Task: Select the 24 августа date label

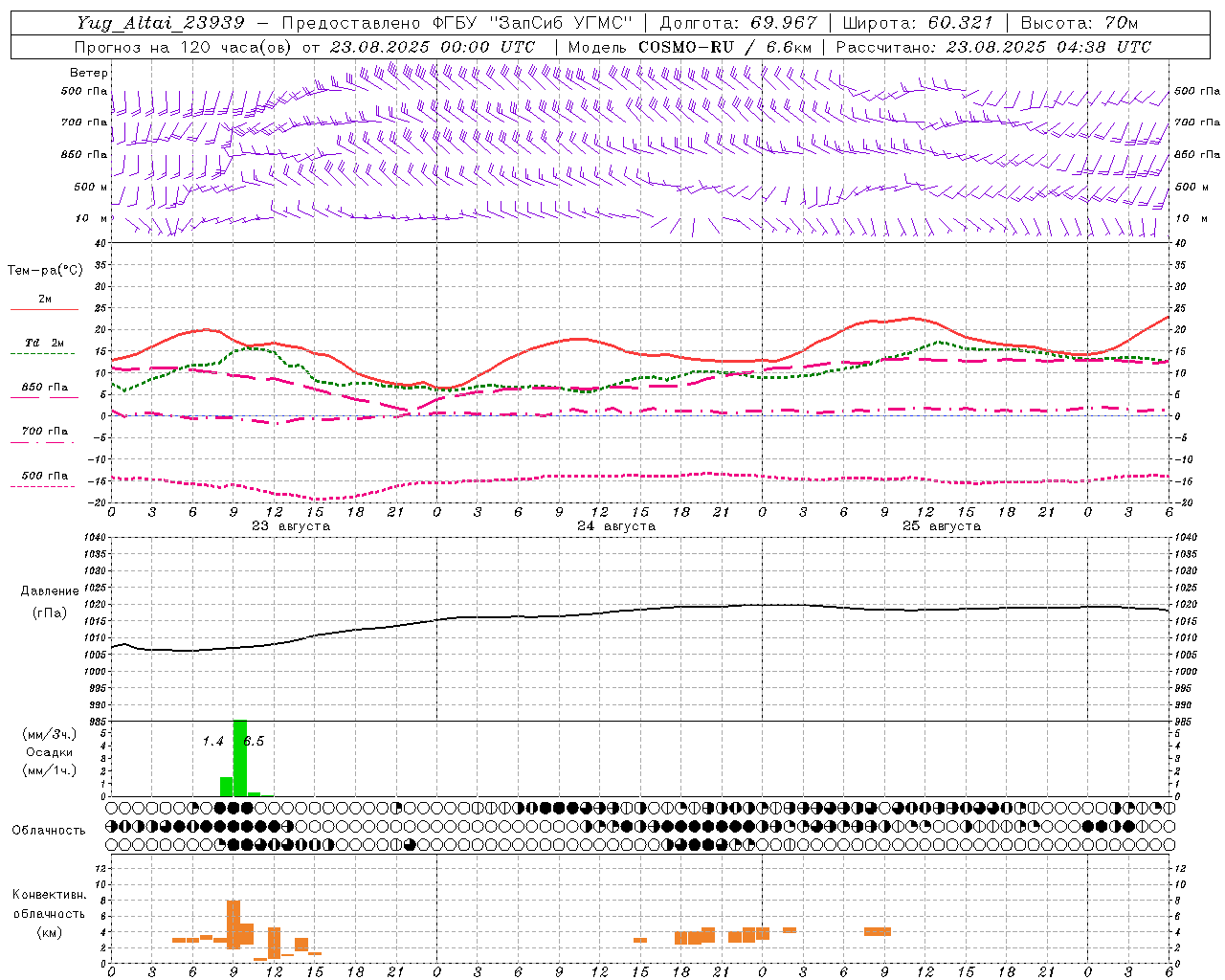Action: [616, 526]
